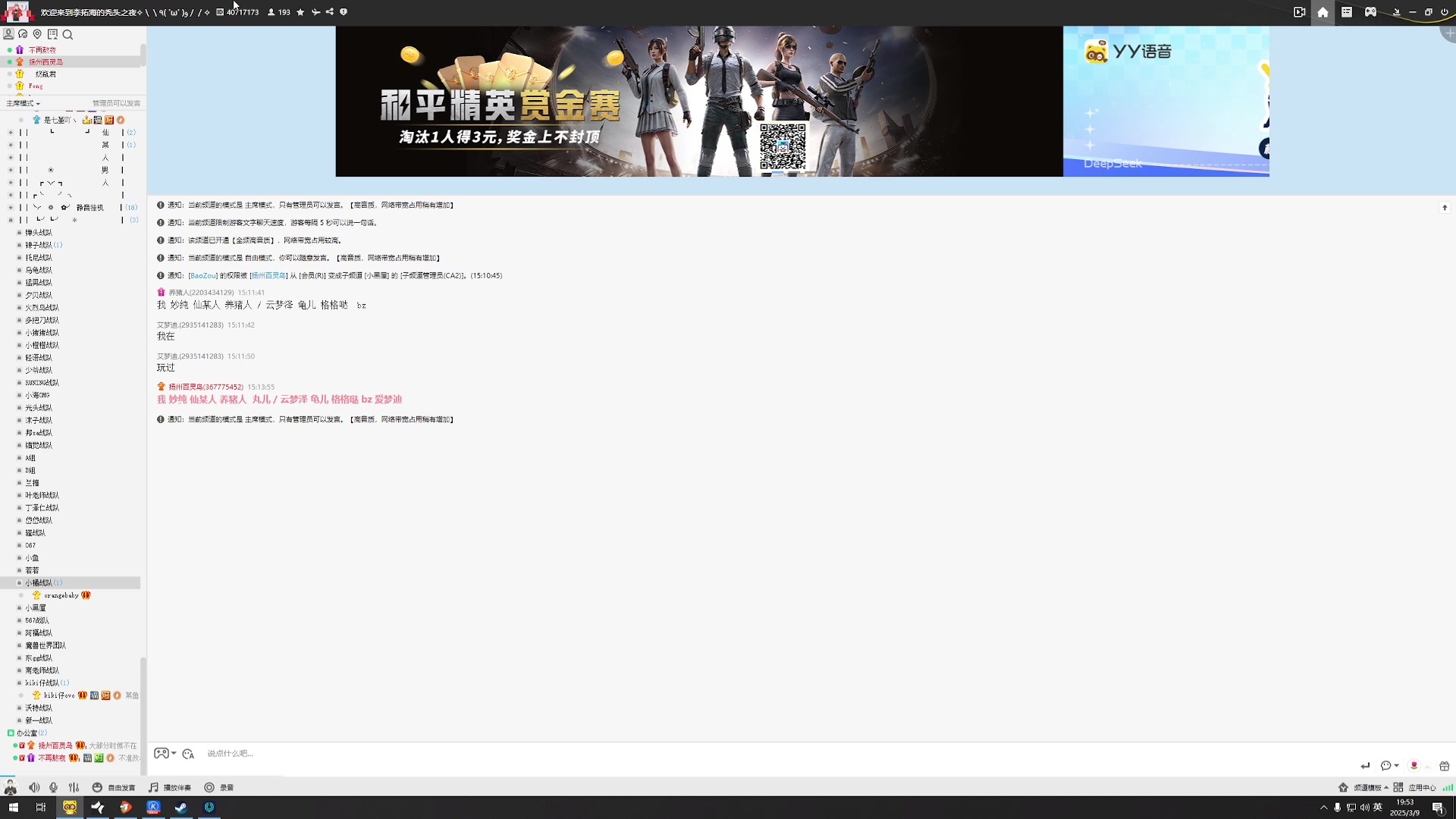Click the emoji font icon beside chat input
1456x819 pixels.
pyautogui.click(x=189, y=754)
